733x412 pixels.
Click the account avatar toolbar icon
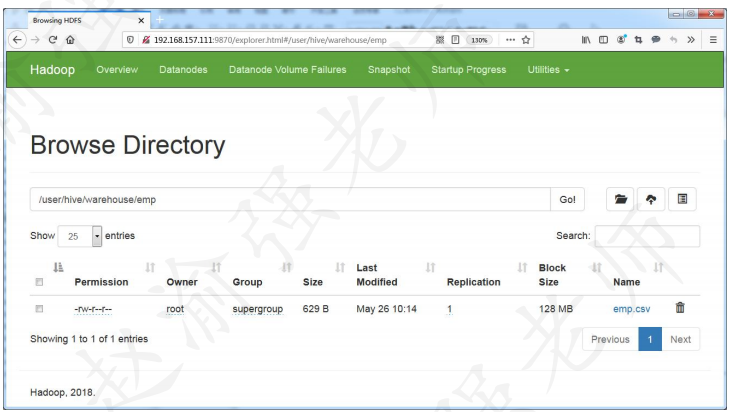point(621,40)
